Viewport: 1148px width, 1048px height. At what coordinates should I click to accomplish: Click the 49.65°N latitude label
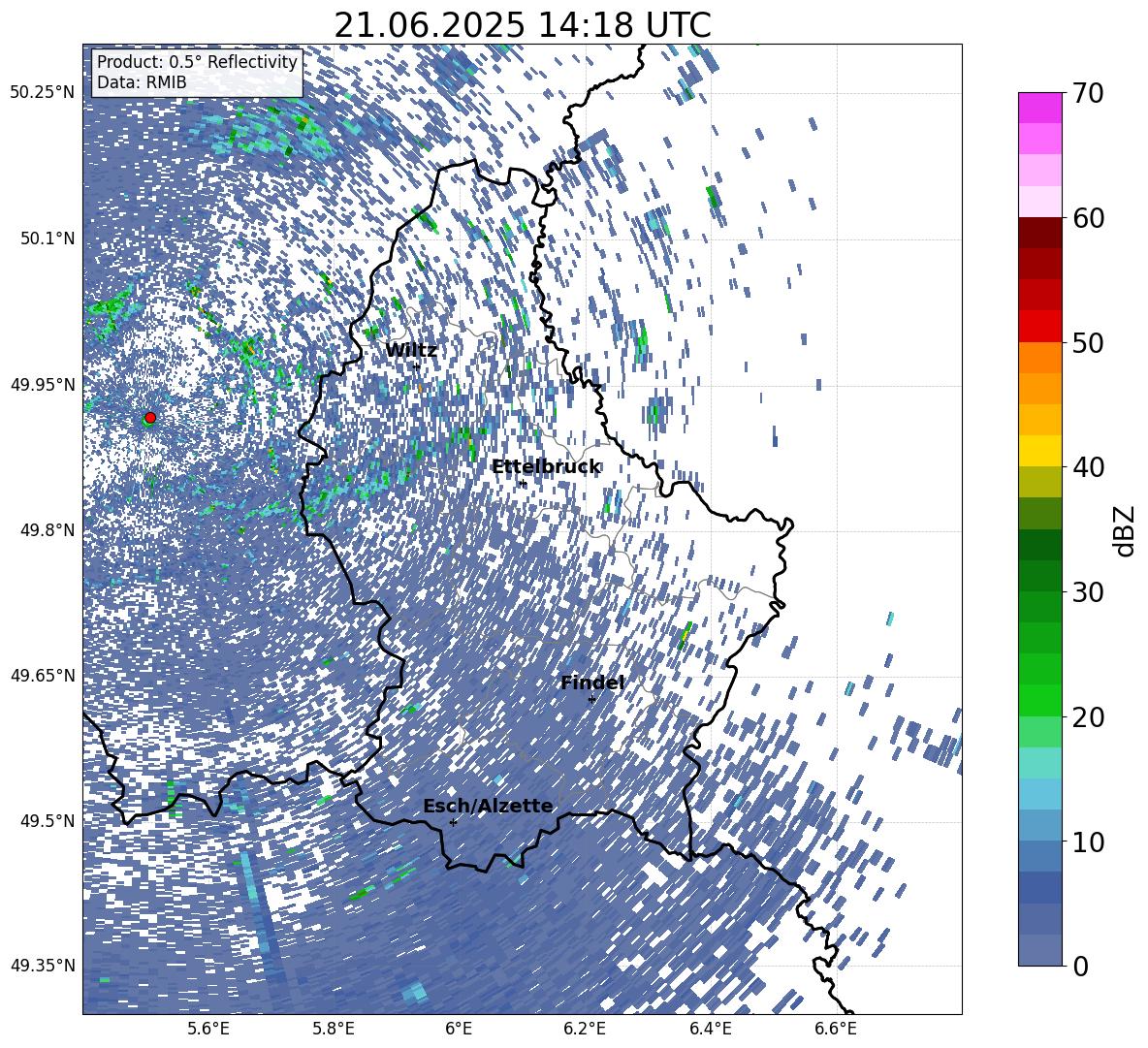pyautogui.click(x=43, y=676)
